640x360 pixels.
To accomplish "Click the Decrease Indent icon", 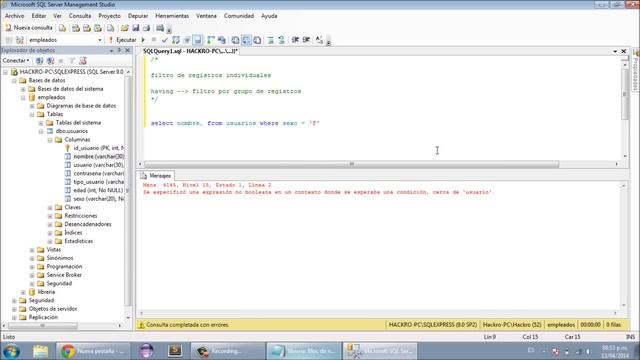I will [x=295, y=40].
